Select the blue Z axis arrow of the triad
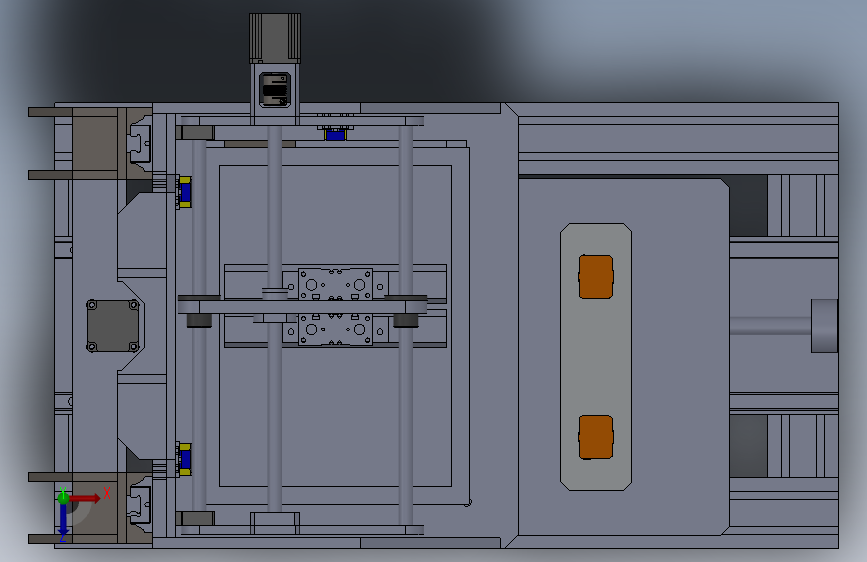The image size is (867, 562). pos(64,520)
